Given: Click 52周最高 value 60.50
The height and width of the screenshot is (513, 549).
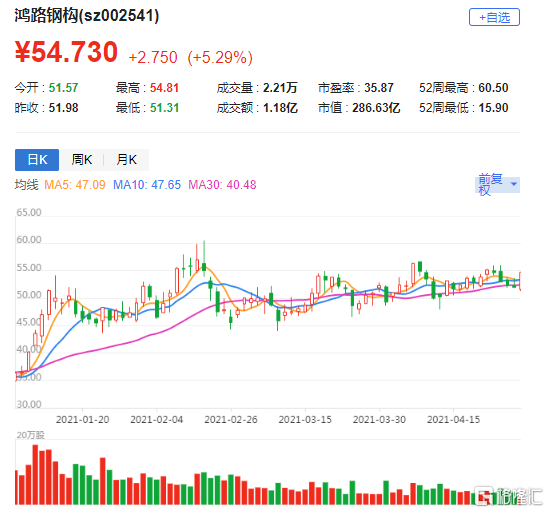Looking at the screenshot, I should (493, 88).
